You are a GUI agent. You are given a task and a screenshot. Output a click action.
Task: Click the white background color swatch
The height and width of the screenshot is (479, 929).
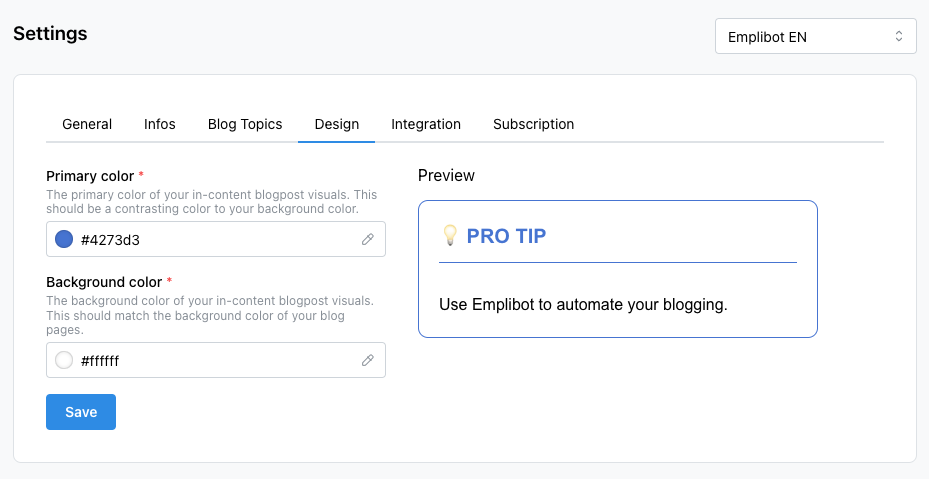click(x=64, y=360)
